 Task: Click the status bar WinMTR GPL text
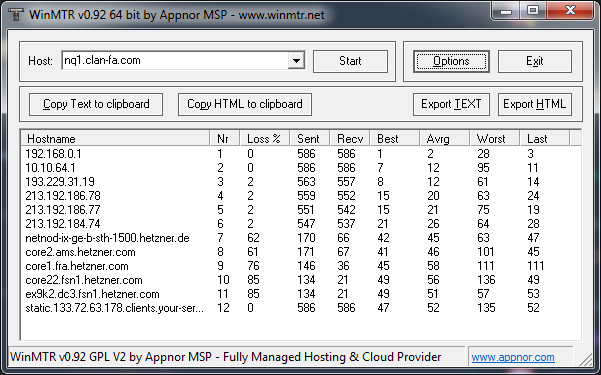(226, 357)
